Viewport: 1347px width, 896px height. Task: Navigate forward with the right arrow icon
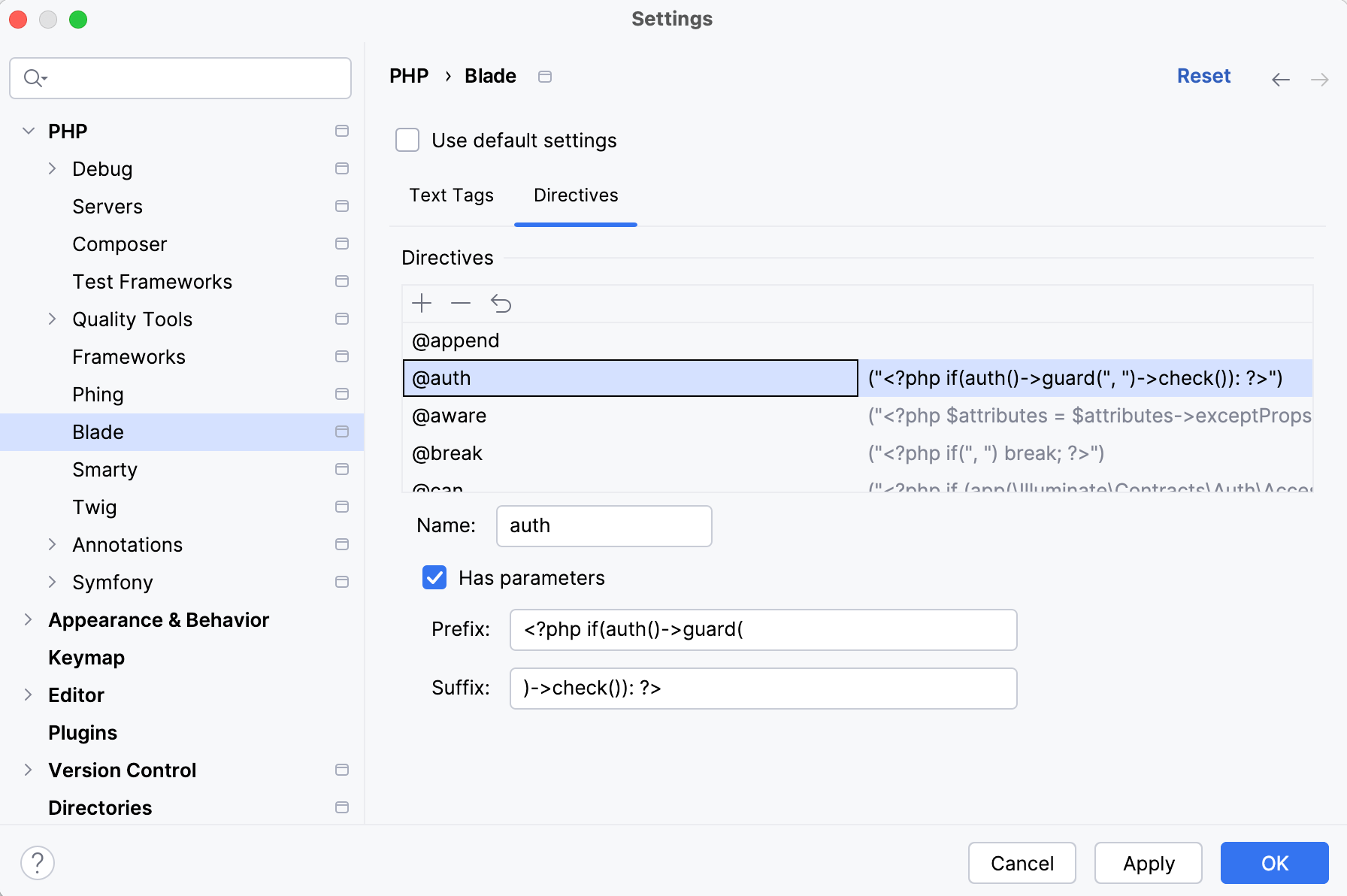pos(1320,79)
